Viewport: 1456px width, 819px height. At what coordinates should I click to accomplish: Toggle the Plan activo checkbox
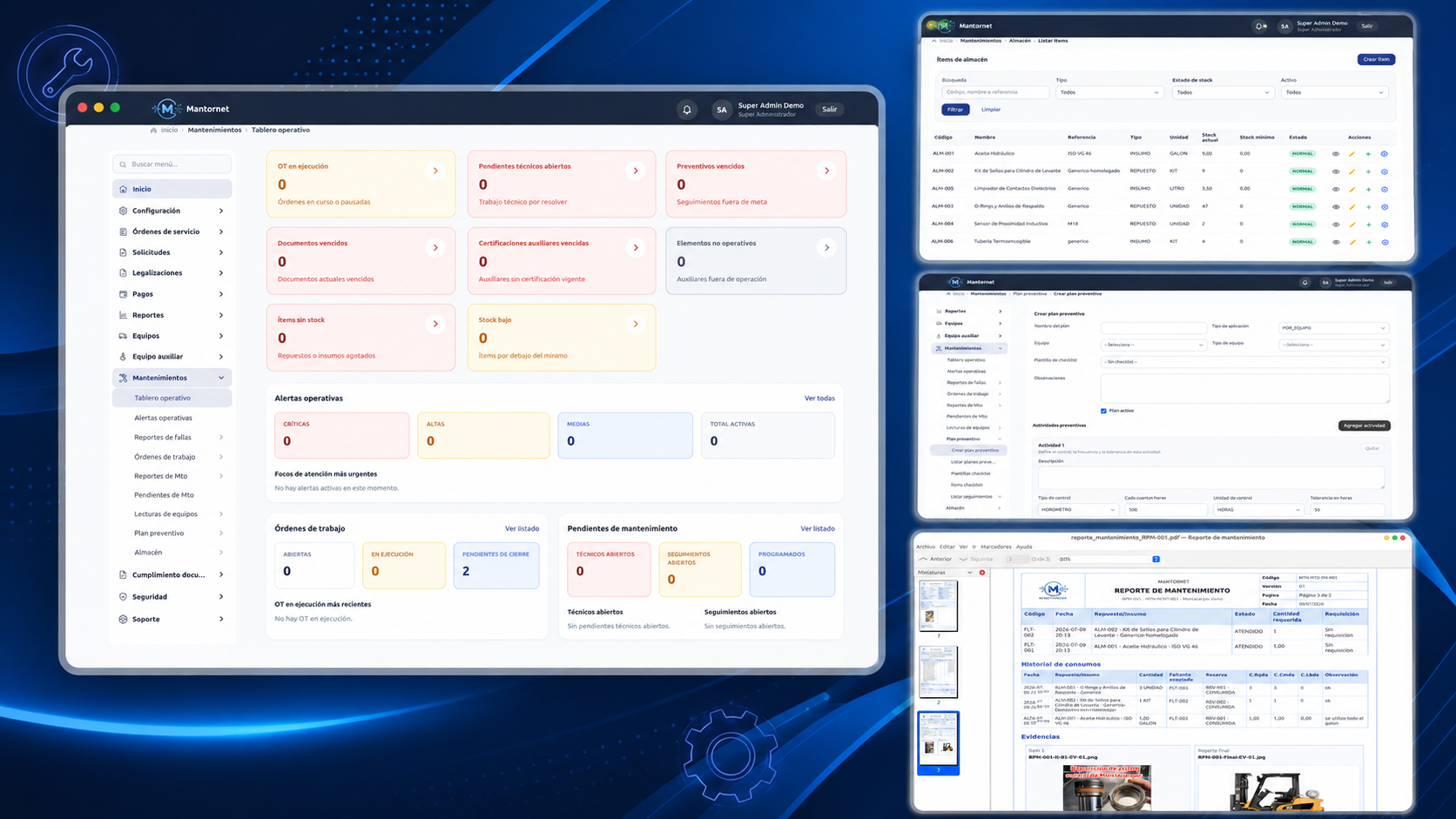coord(1103,411)
